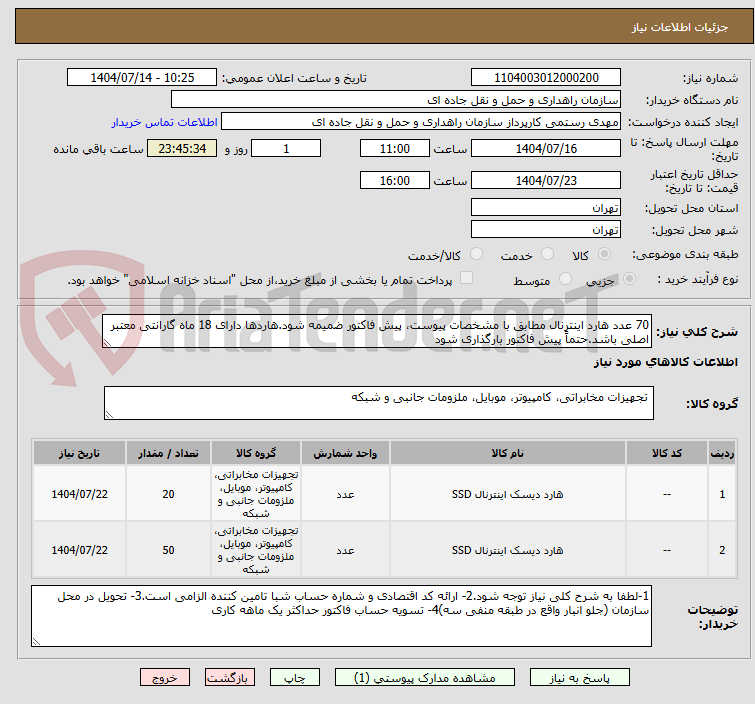Screen dimensions: 755x704
Task: Toggle the اسناد خزانه اسلامی payment checkbox
Action: (466, 280)
